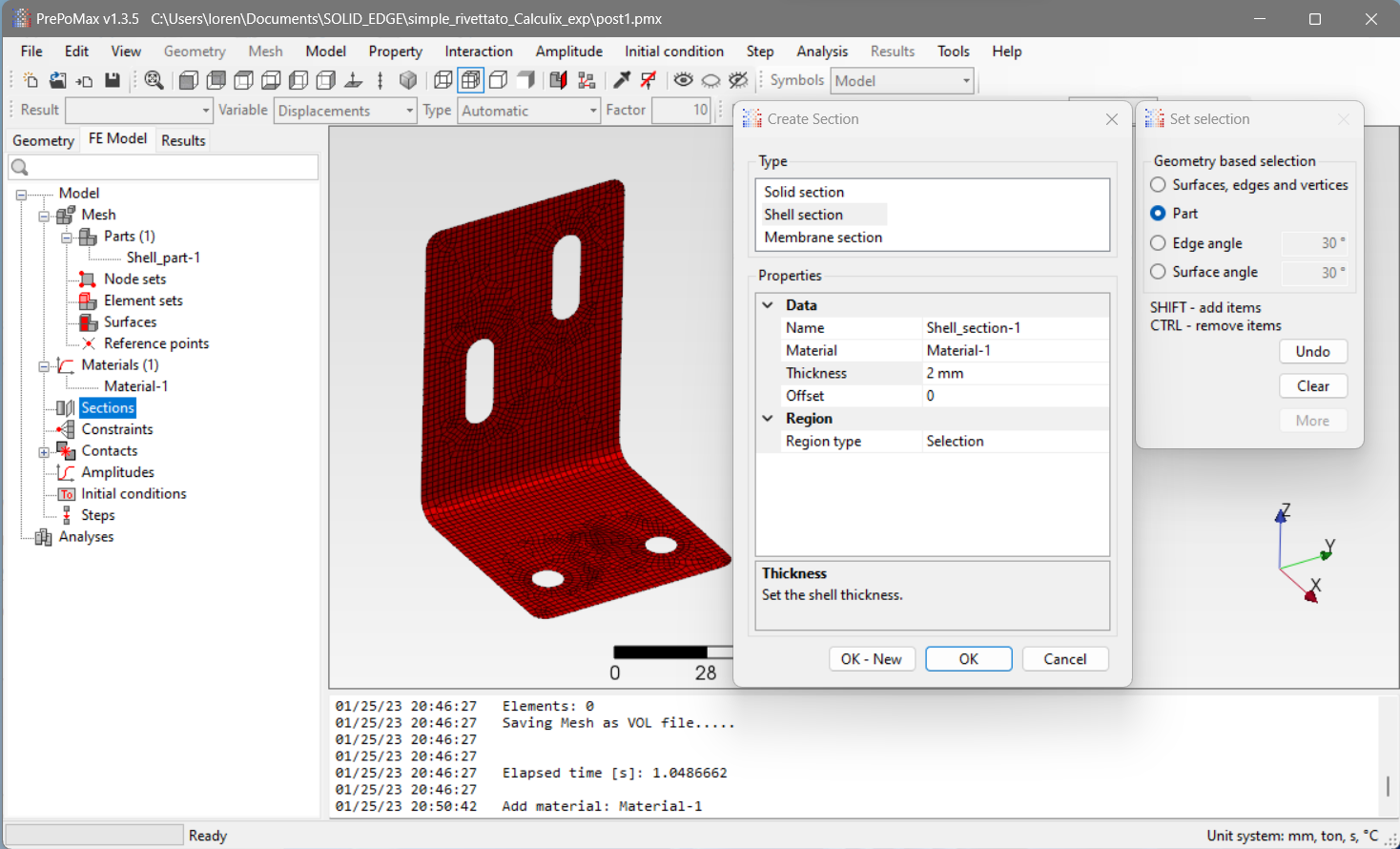Click the New model toolbar icon
The width and height of the screenshot is (1400, 849).
[31, 81]
